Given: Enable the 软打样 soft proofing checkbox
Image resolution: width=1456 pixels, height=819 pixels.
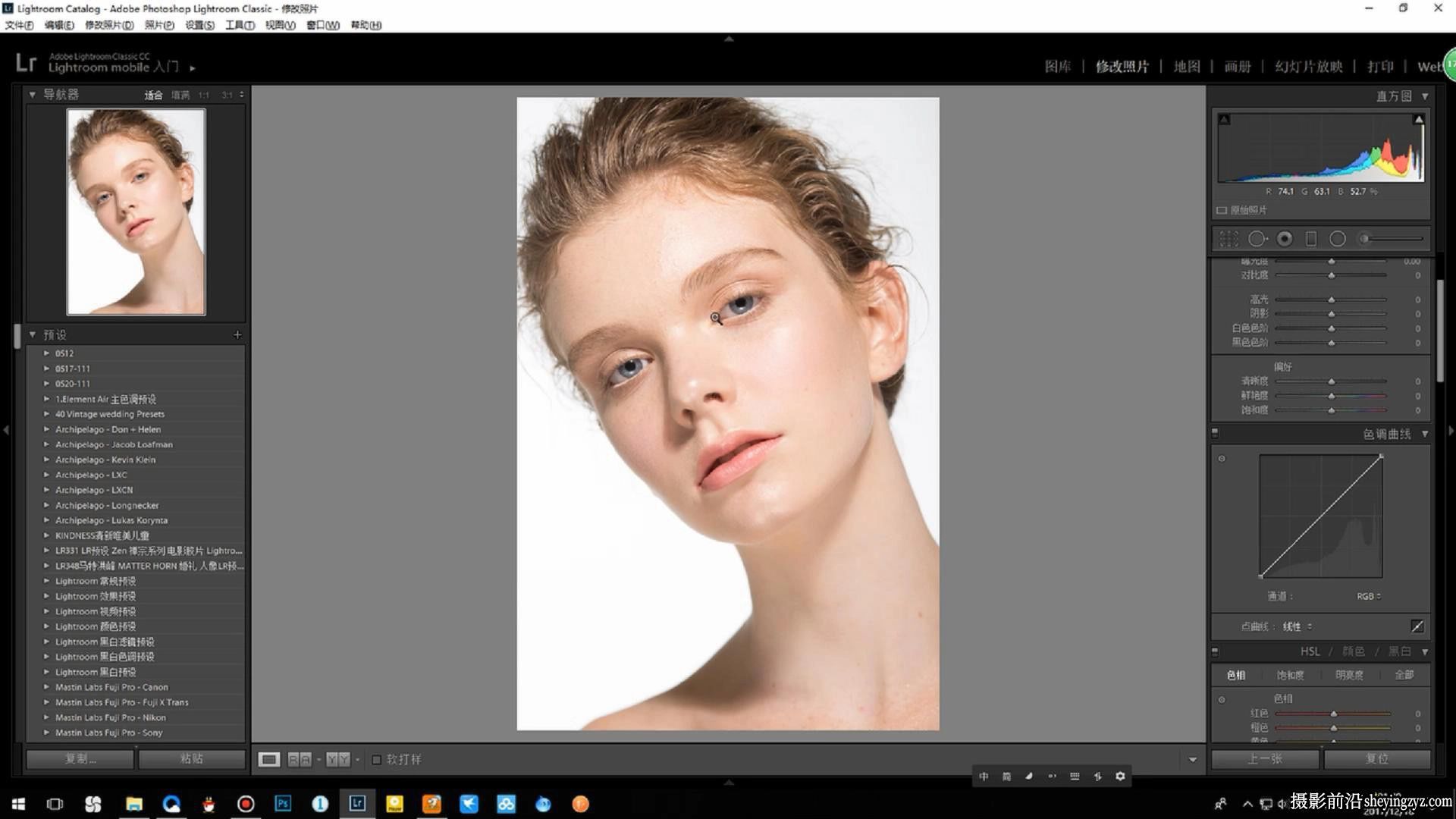Looking at the screenshot, I should (x=376, y=759).
